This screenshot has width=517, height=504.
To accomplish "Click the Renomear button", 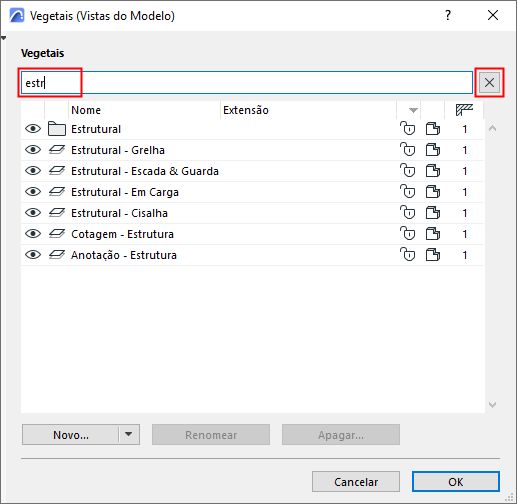I will tap(211, 435).
